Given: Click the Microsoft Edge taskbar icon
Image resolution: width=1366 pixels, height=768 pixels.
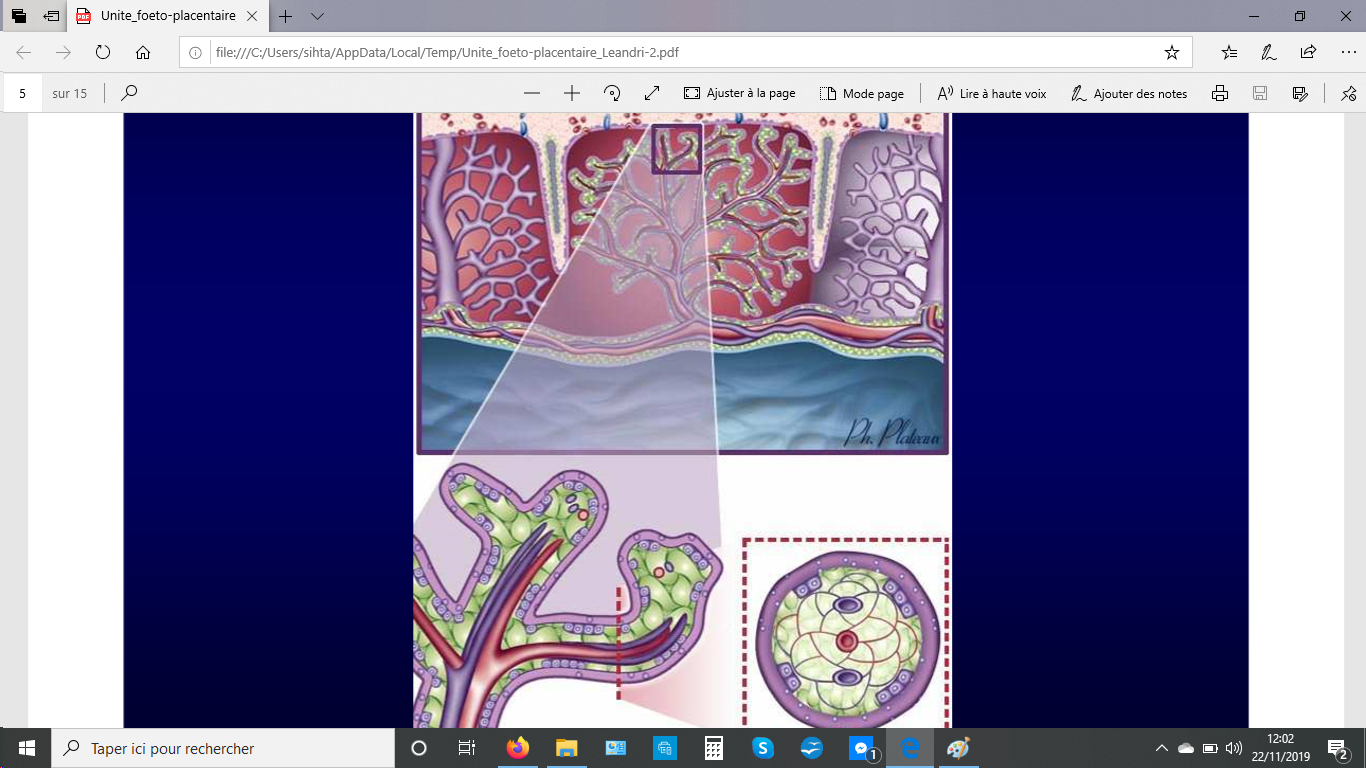Looking at the screenshot, I should [910, 748].
